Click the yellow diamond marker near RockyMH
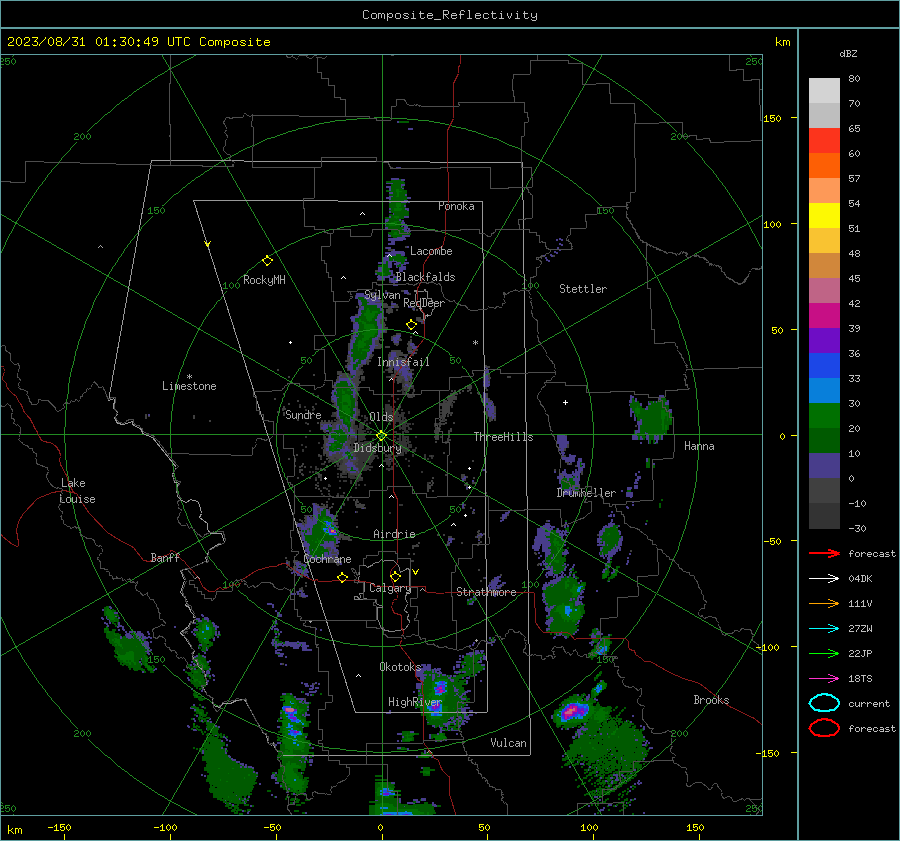 click(x=267, y=261)
